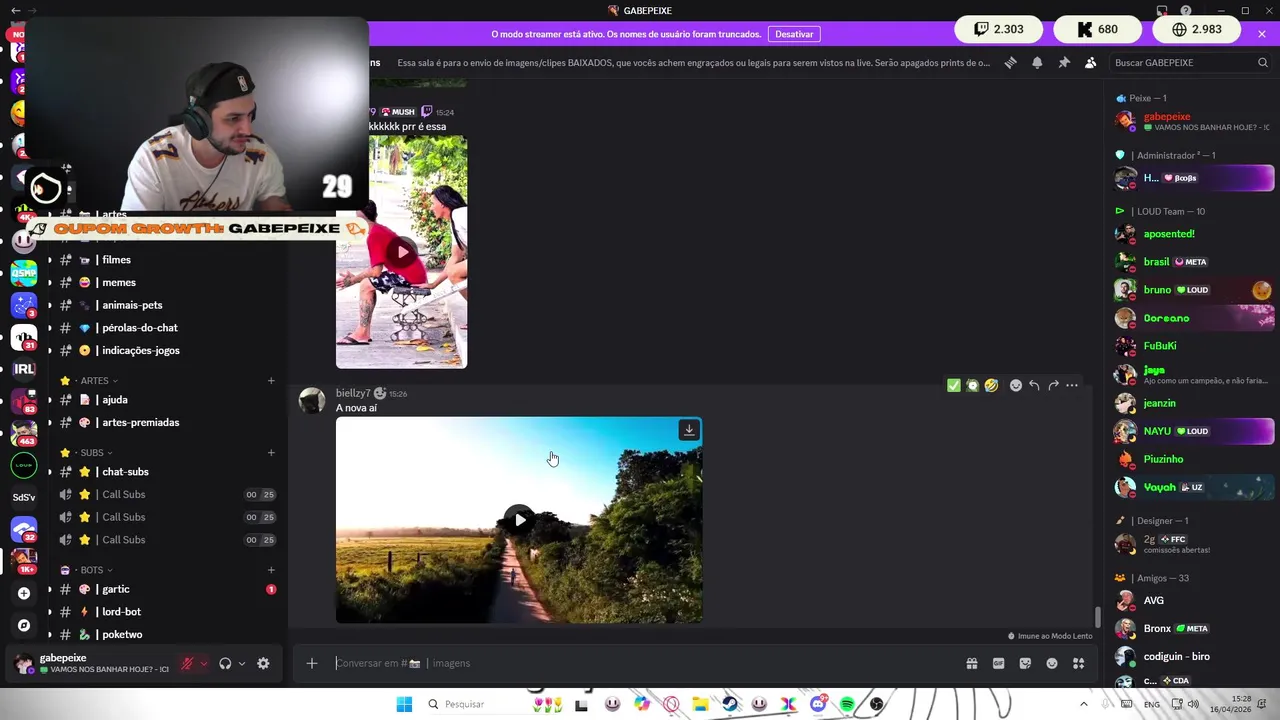Download the video posted by biellzy7
Viewport: 1280px width, 720px height.
[x=689, y=430]
